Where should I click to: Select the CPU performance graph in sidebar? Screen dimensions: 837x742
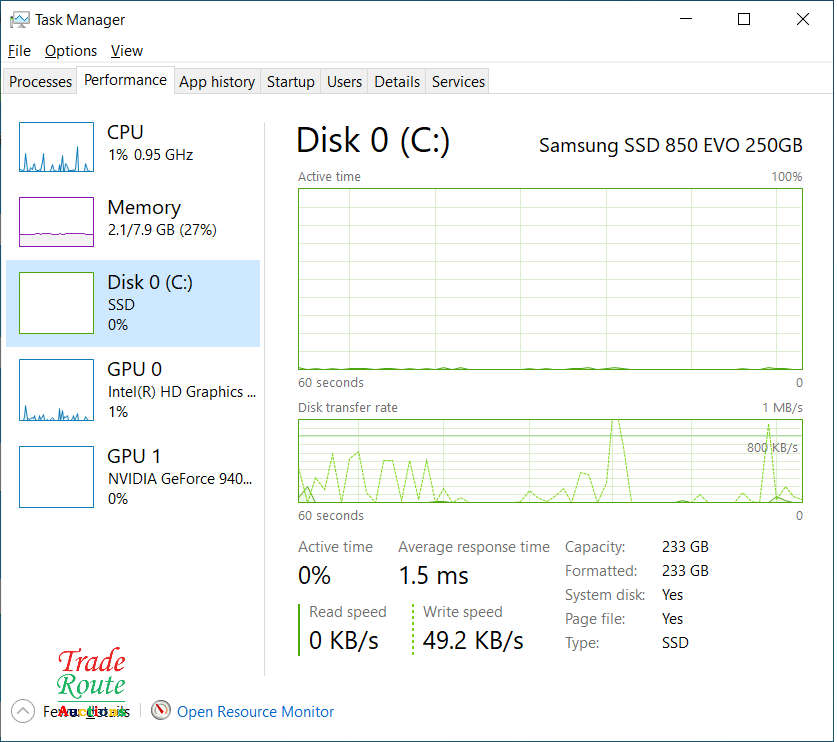(x=55, y=146)
